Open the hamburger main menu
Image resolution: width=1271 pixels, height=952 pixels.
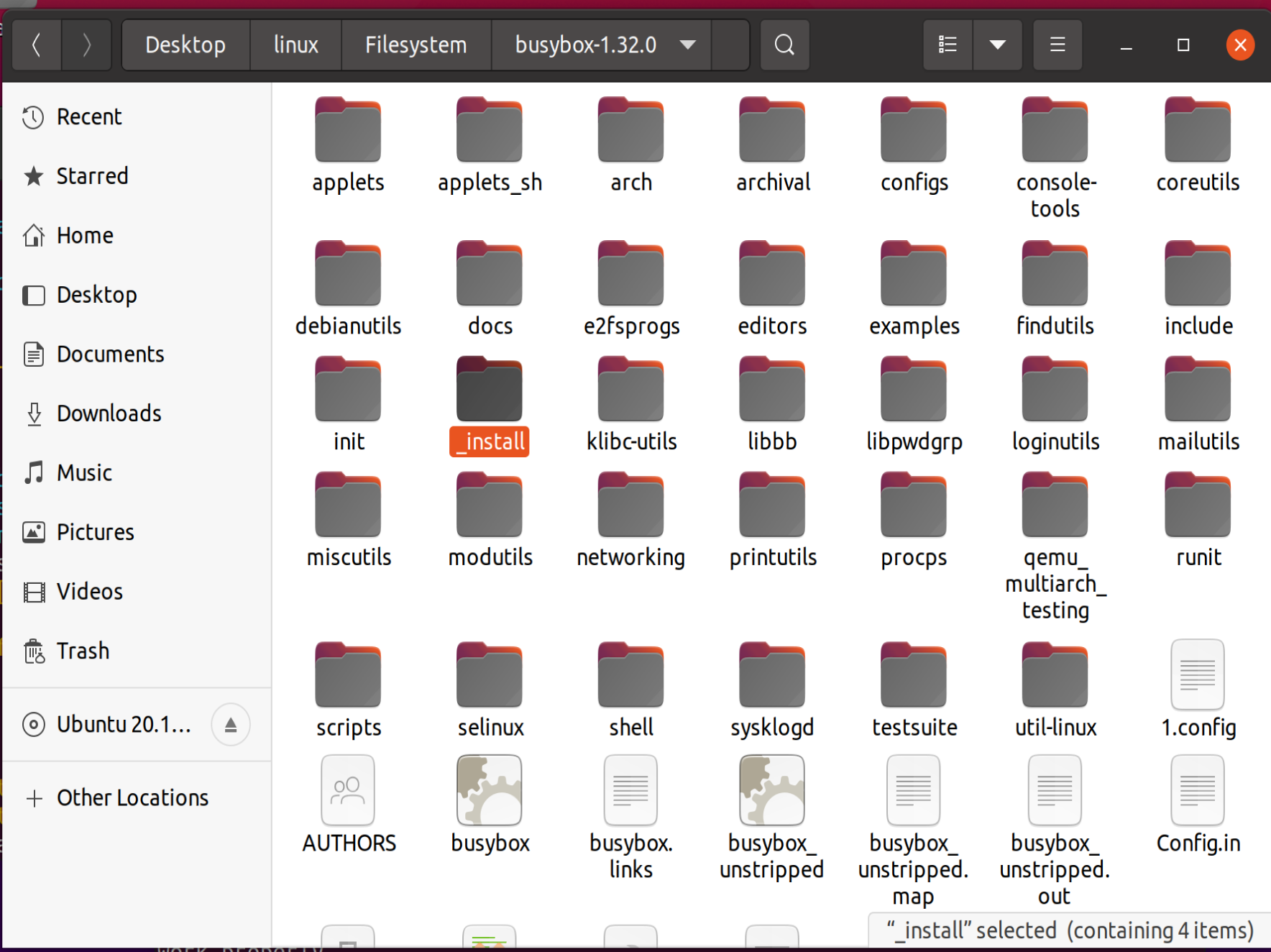[1057, 45]
